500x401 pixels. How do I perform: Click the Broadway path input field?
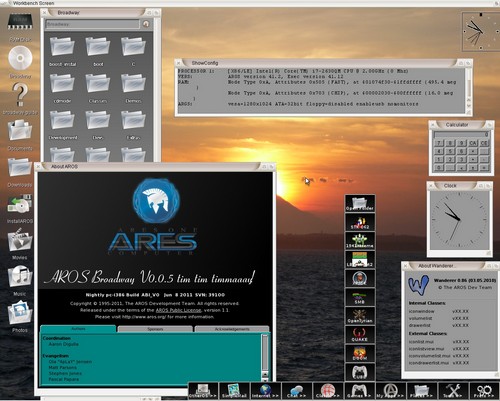coord(92,24)
